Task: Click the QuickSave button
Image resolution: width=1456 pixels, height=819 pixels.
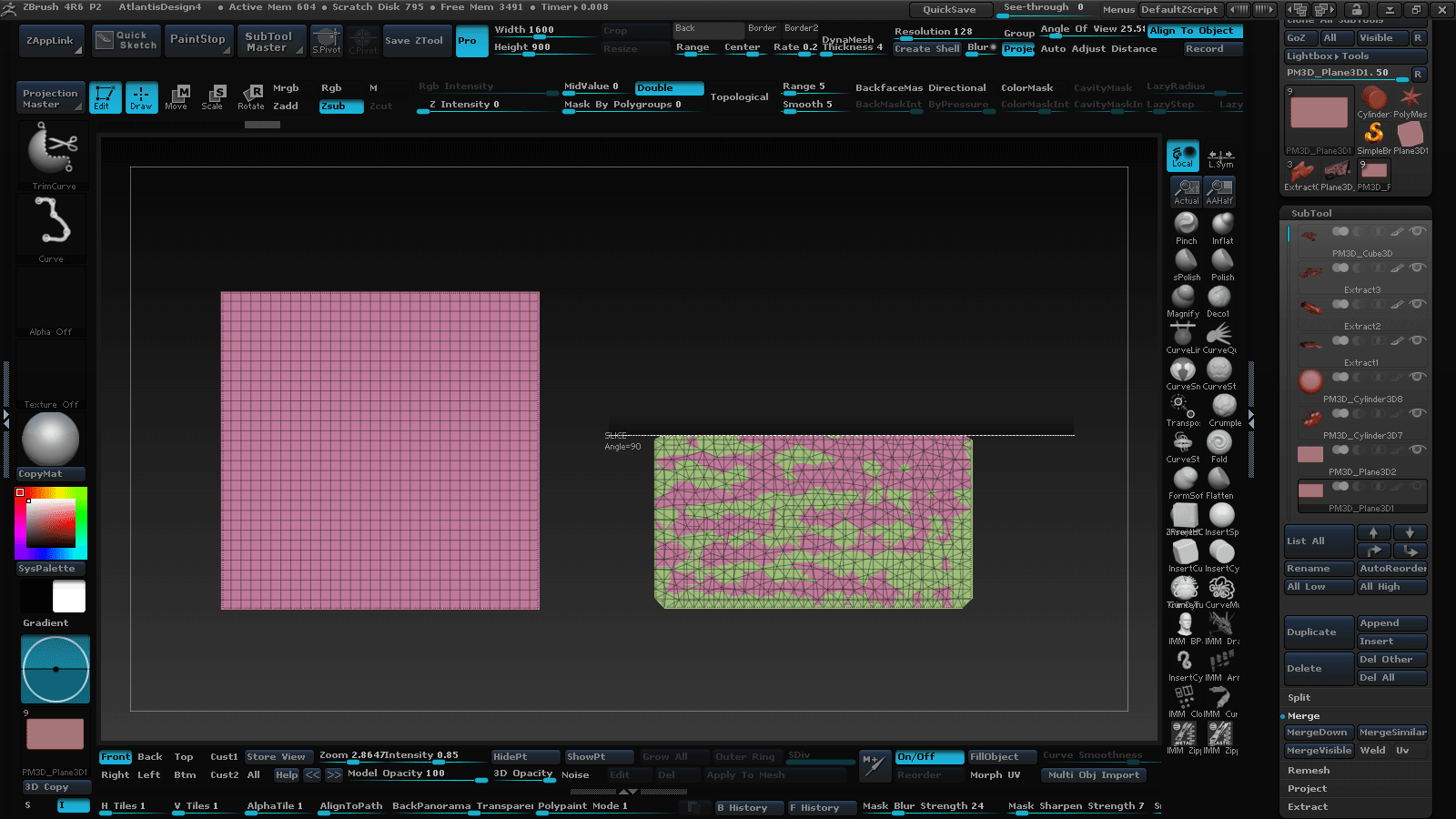Action: point(949,9)
